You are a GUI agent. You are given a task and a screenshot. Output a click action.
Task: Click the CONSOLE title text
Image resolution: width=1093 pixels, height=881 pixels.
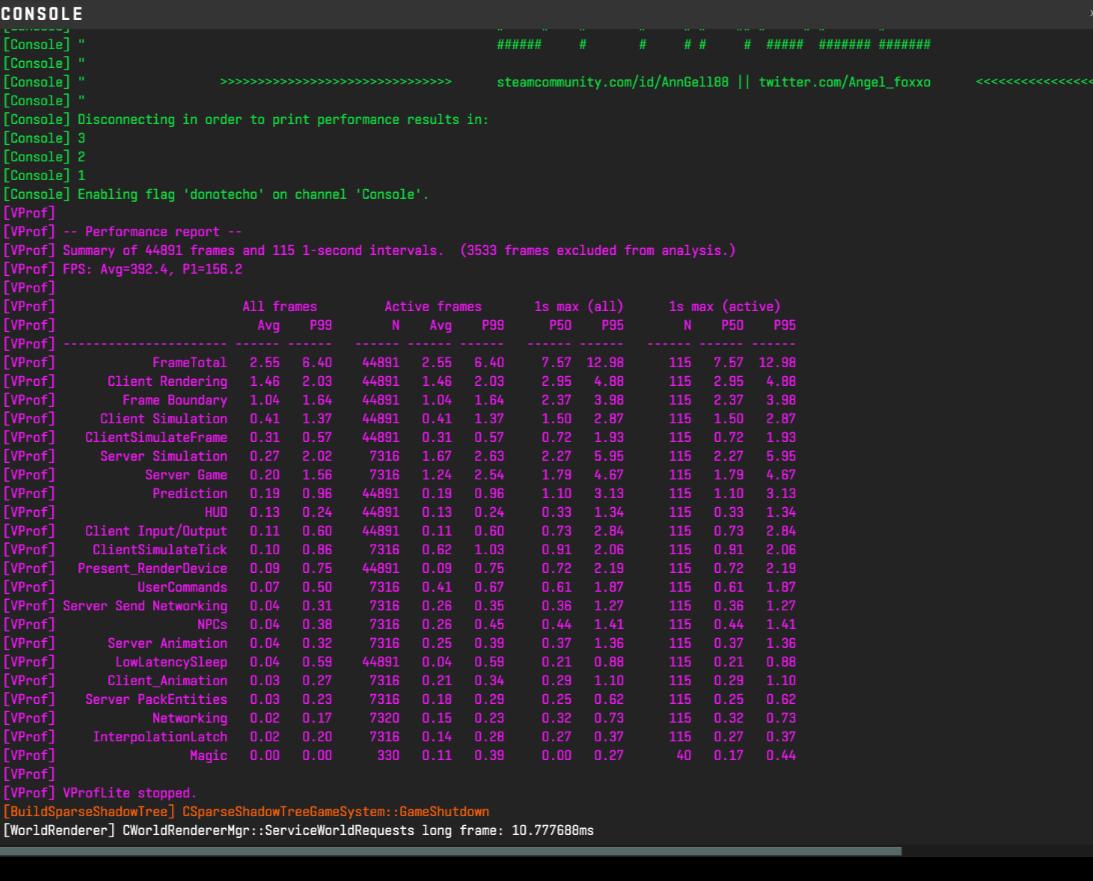tap(42, 14)
